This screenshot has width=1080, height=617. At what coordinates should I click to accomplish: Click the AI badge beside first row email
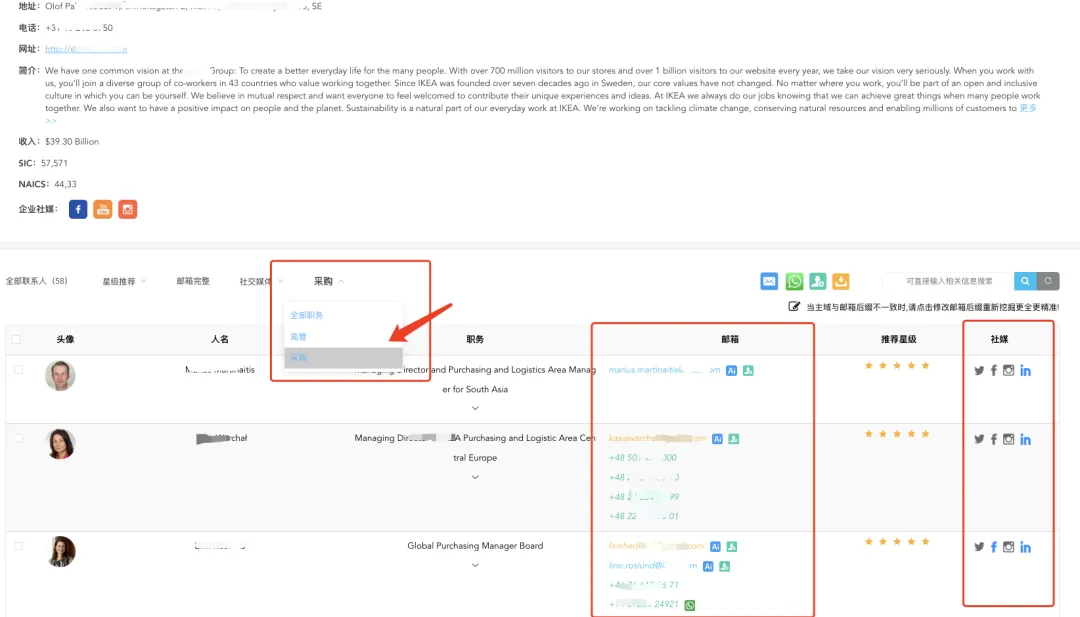tap(732, 370)
